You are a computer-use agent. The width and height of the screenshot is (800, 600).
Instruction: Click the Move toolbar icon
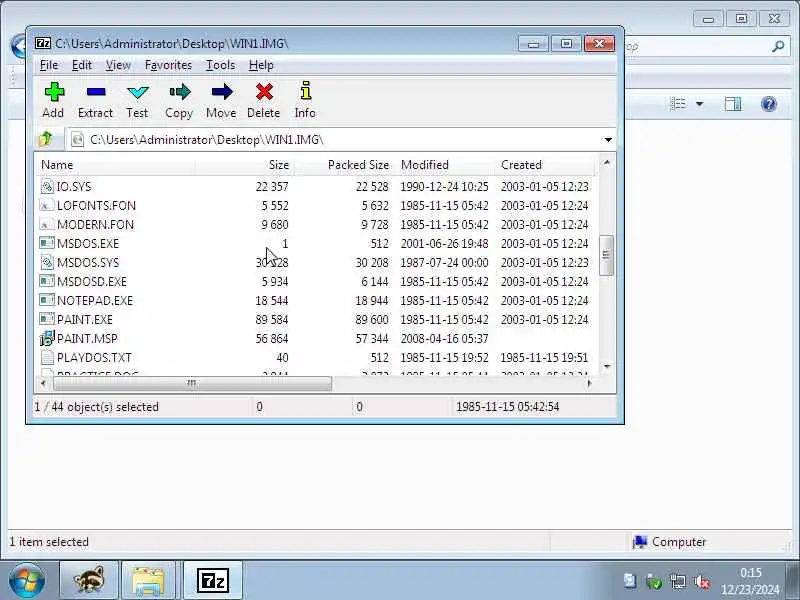(221, 92)
